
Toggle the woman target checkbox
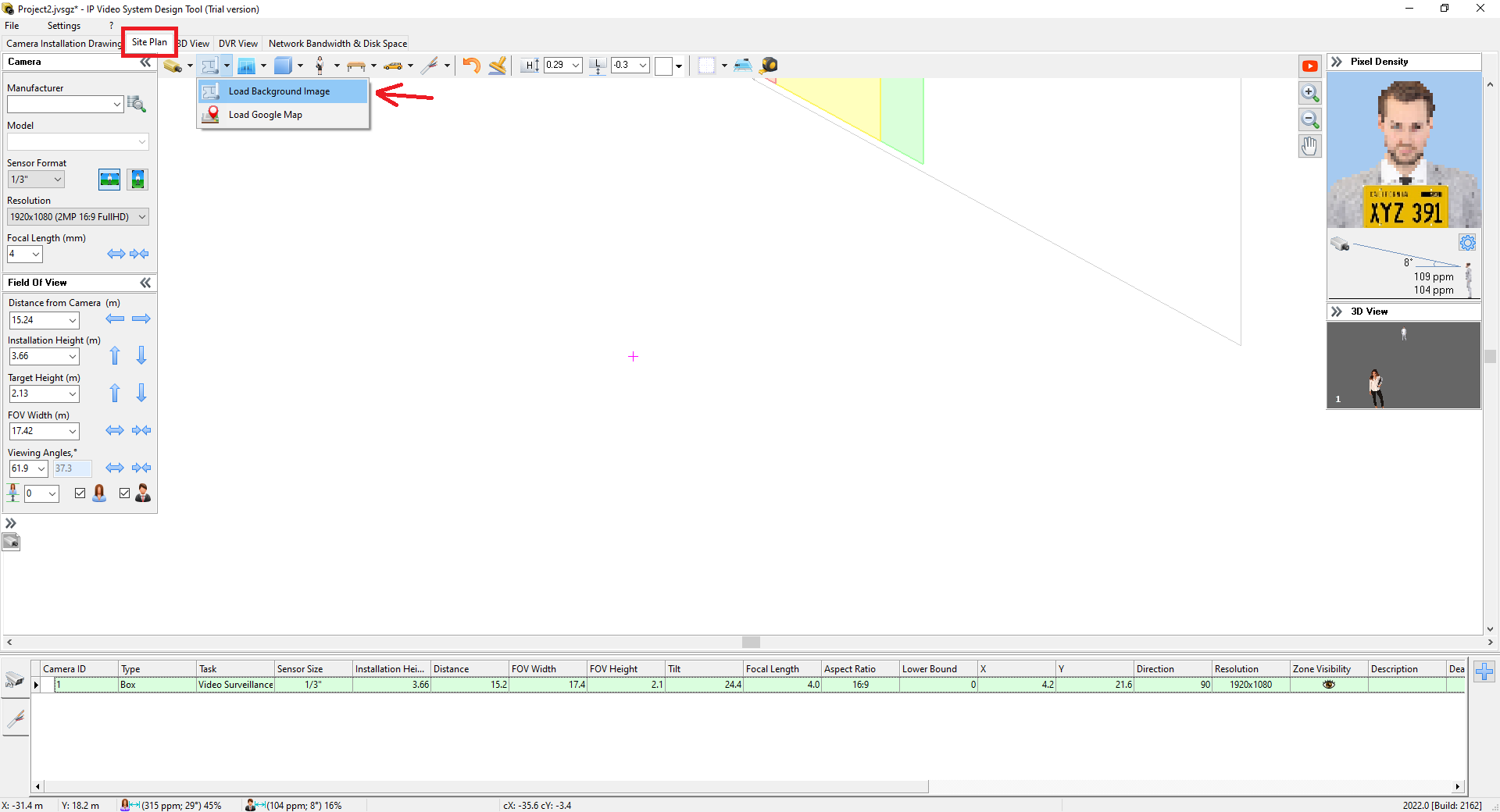(x=80, y=493)
